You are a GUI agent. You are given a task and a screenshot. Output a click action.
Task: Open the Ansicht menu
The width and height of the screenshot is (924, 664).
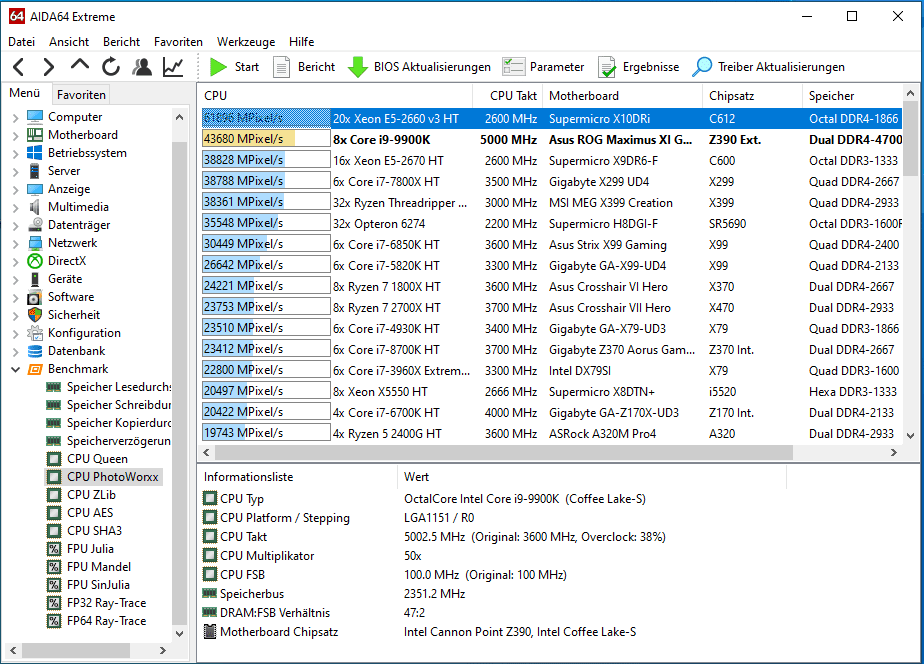click(69, 42)
